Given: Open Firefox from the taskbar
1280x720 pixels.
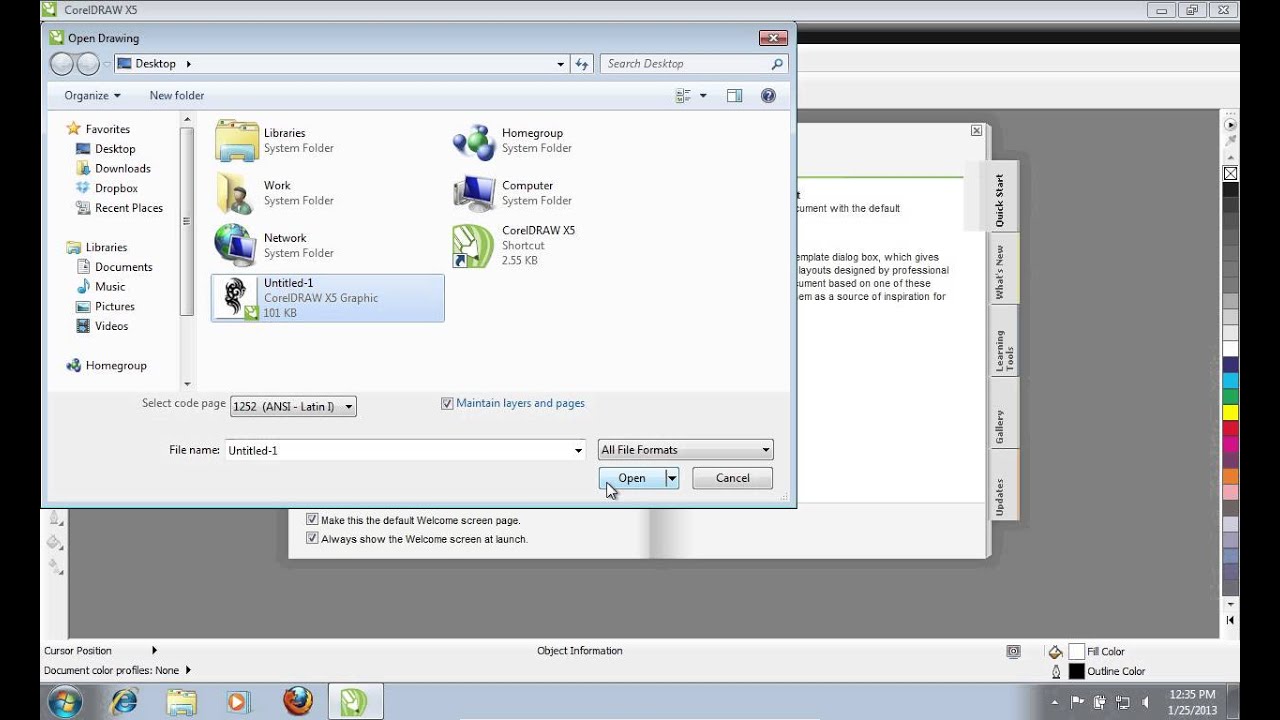Looking at the screenshot, I should pos(297,702).
